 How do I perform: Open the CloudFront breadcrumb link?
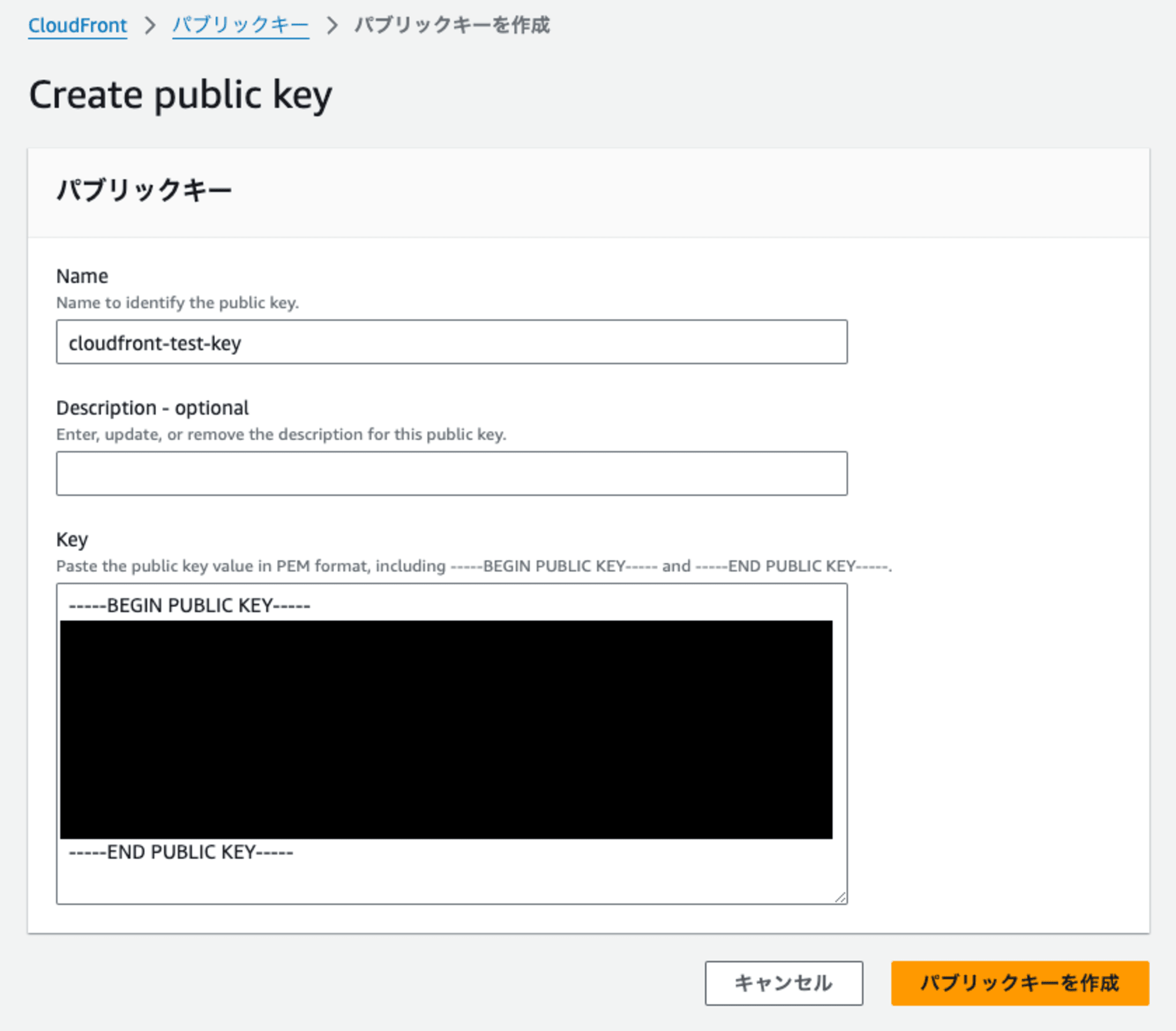coord(78,25)
